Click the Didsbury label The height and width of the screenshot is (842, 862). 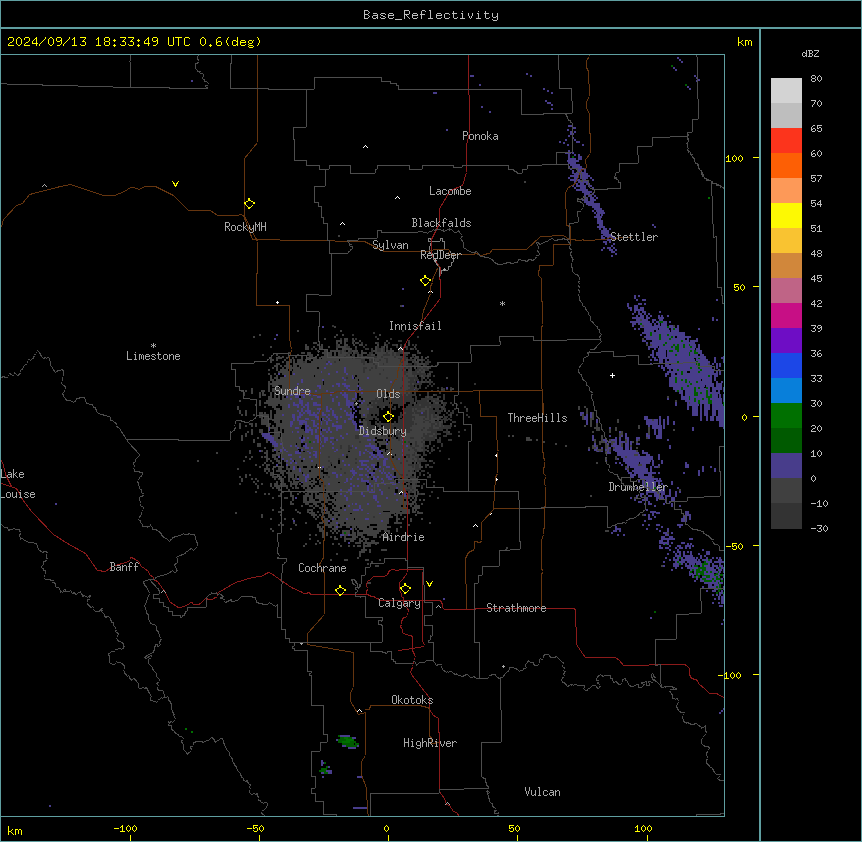(x=383, y=431)
